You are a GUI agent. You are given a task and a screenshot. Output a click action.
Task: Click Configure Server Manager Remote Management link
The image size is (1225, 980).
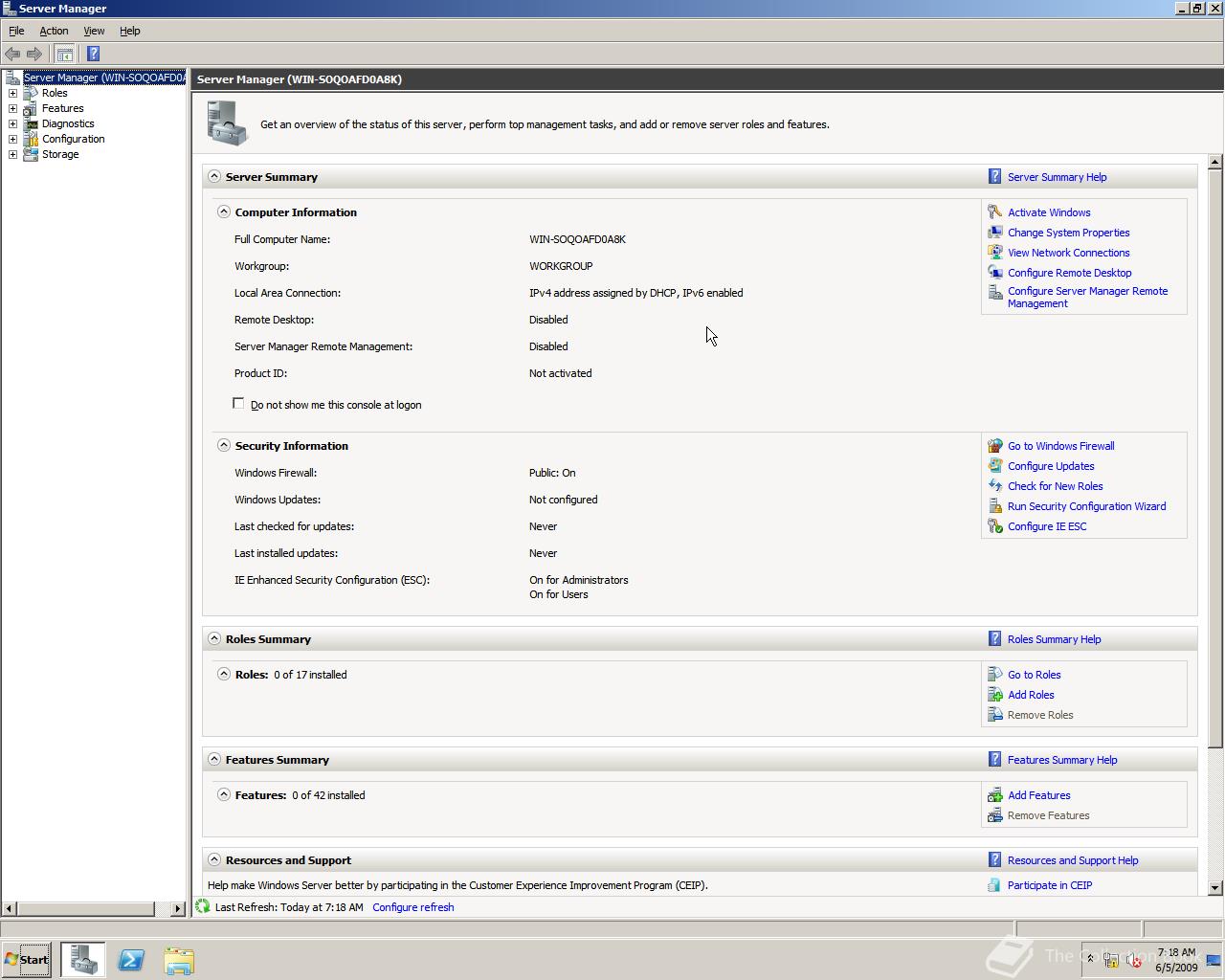pyautogui.click(x=1087, y=298)
